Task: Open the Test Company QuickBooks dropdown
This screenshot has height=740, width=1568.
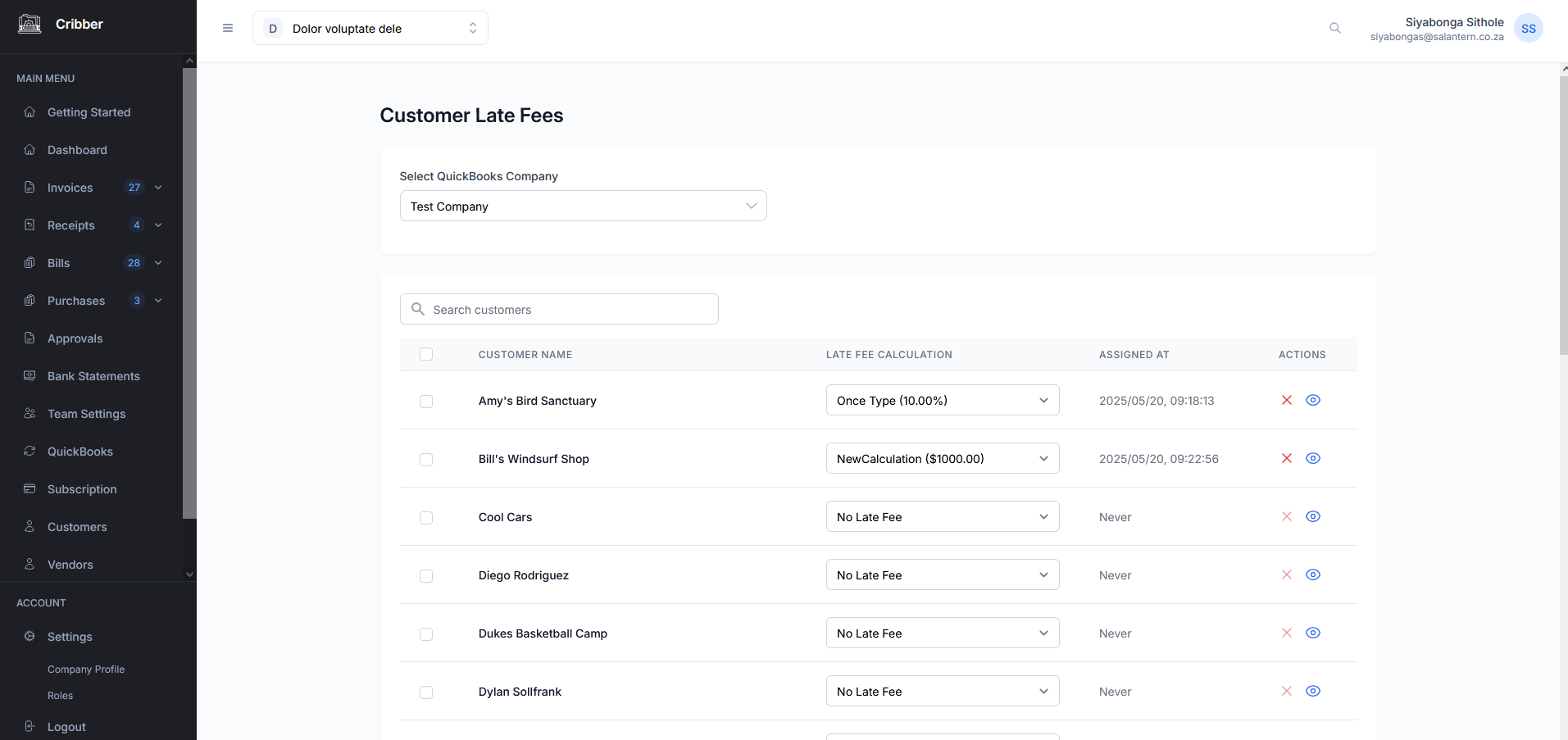Action: click(584, 206)
